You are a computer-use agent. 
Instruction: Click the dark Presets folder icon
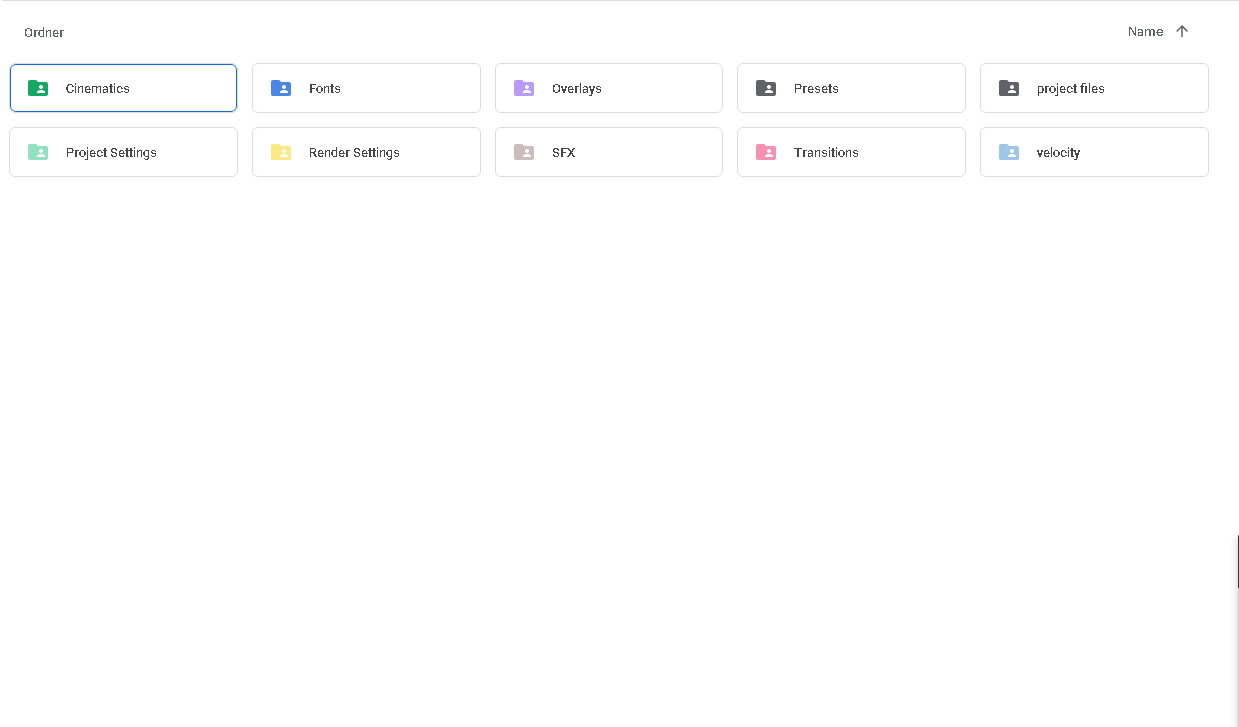pos(766,88)
